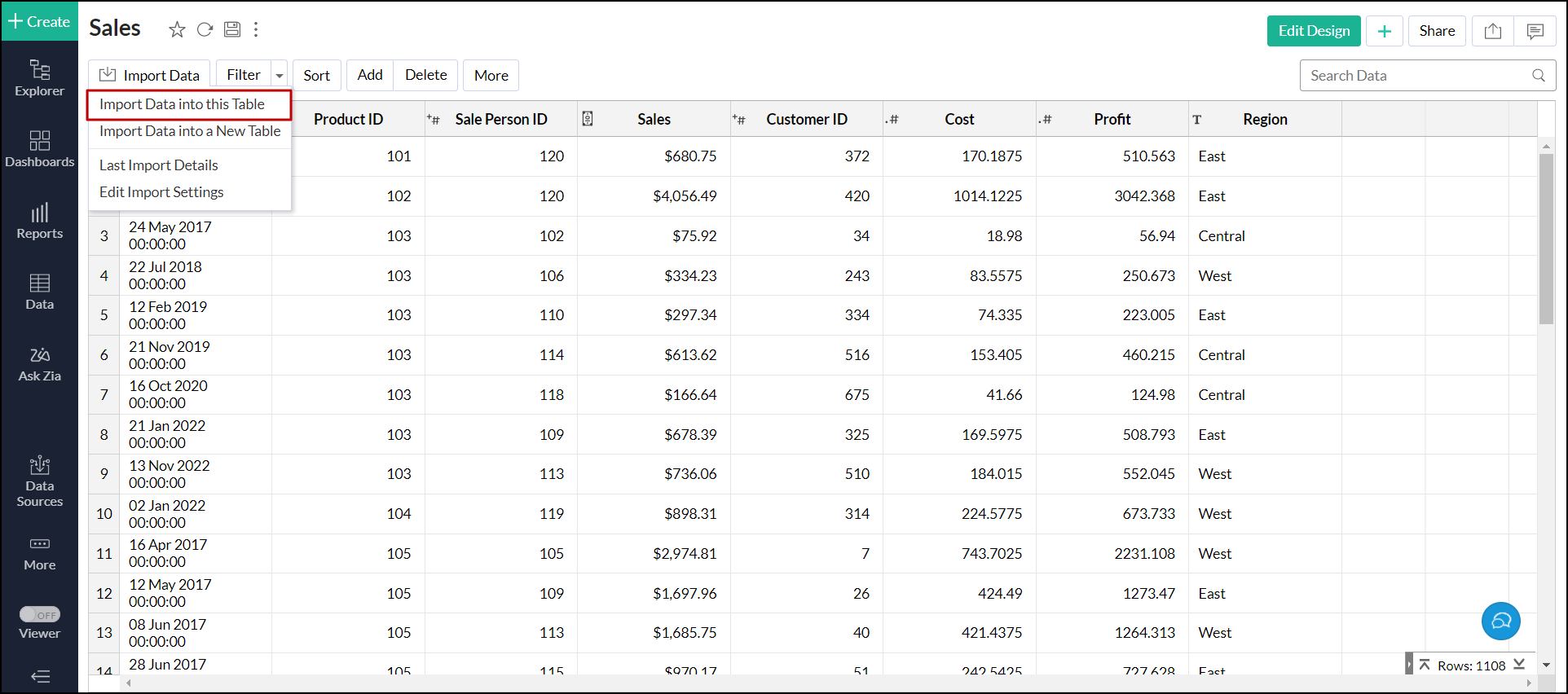1568x694 pixels.
Task: Click the save icon in header
Action: tap(232, 30)
